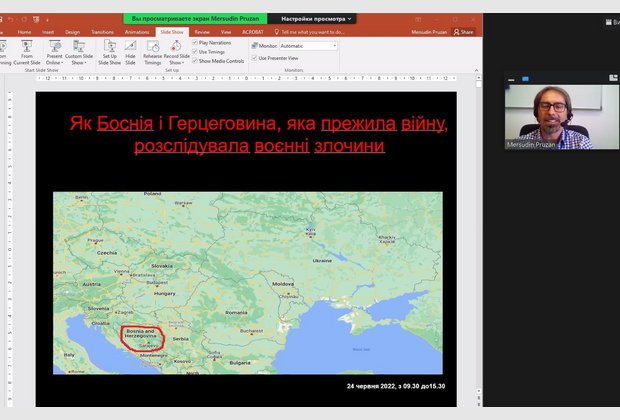The height and width of the screenshot is (420, 620).
Task: Click Record Slide Show icon
Action: click(x=175, y=48)
